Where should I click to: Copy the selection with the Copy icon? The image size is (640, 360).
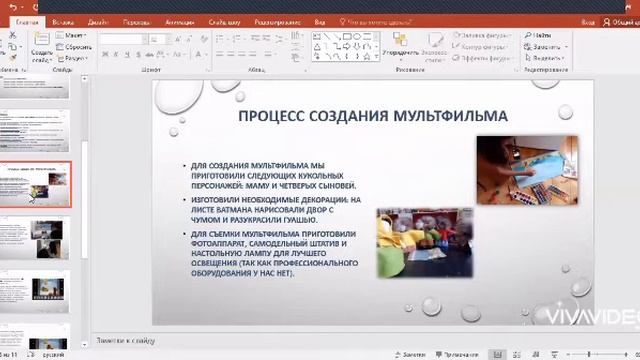pyautogui.click(x=12, y=47)
